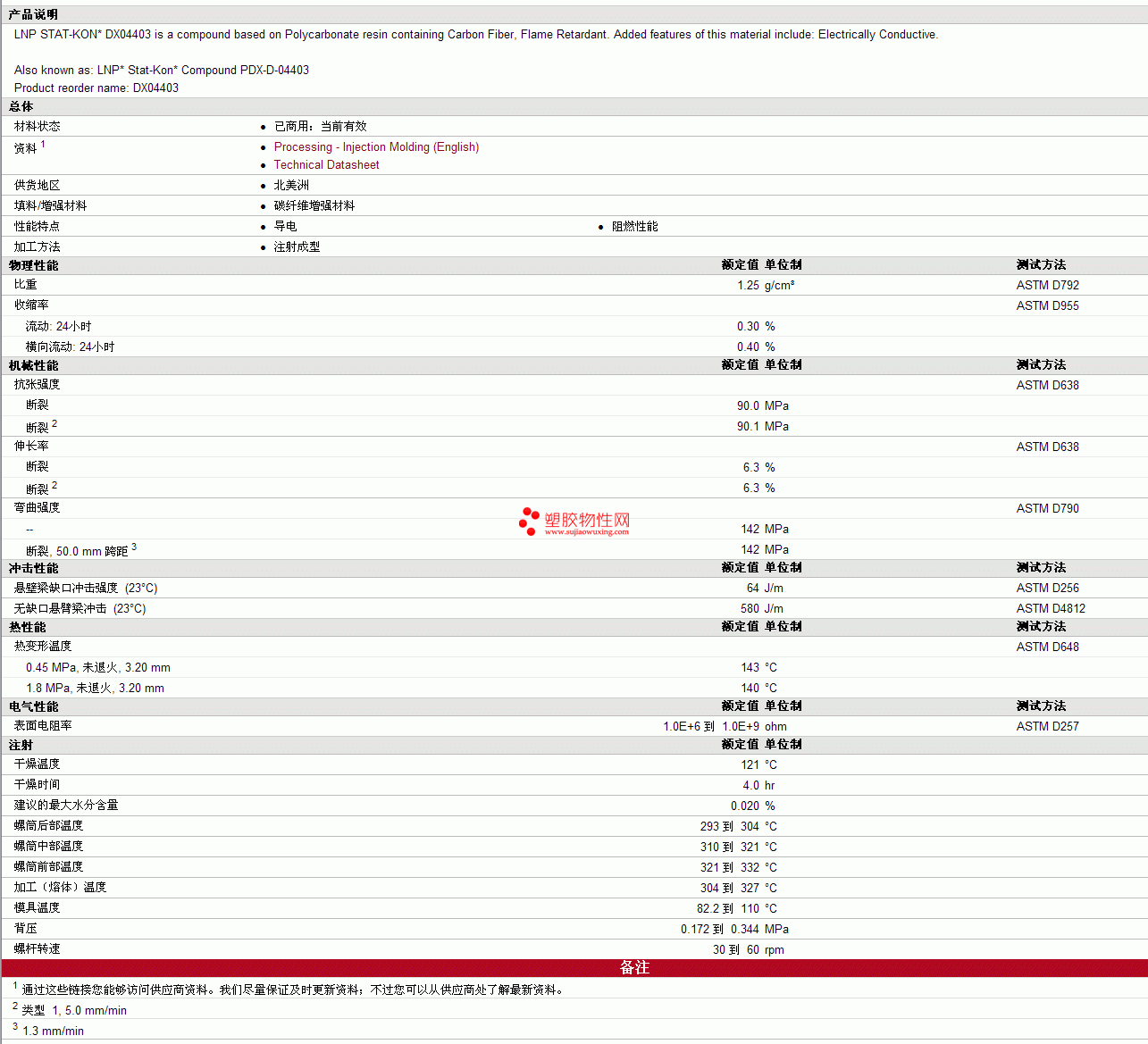The width and height of the screenshot is (1148, 1044).
Task: Select the 建议的最大水分含量 row label
Action: (x=66, y=806)
